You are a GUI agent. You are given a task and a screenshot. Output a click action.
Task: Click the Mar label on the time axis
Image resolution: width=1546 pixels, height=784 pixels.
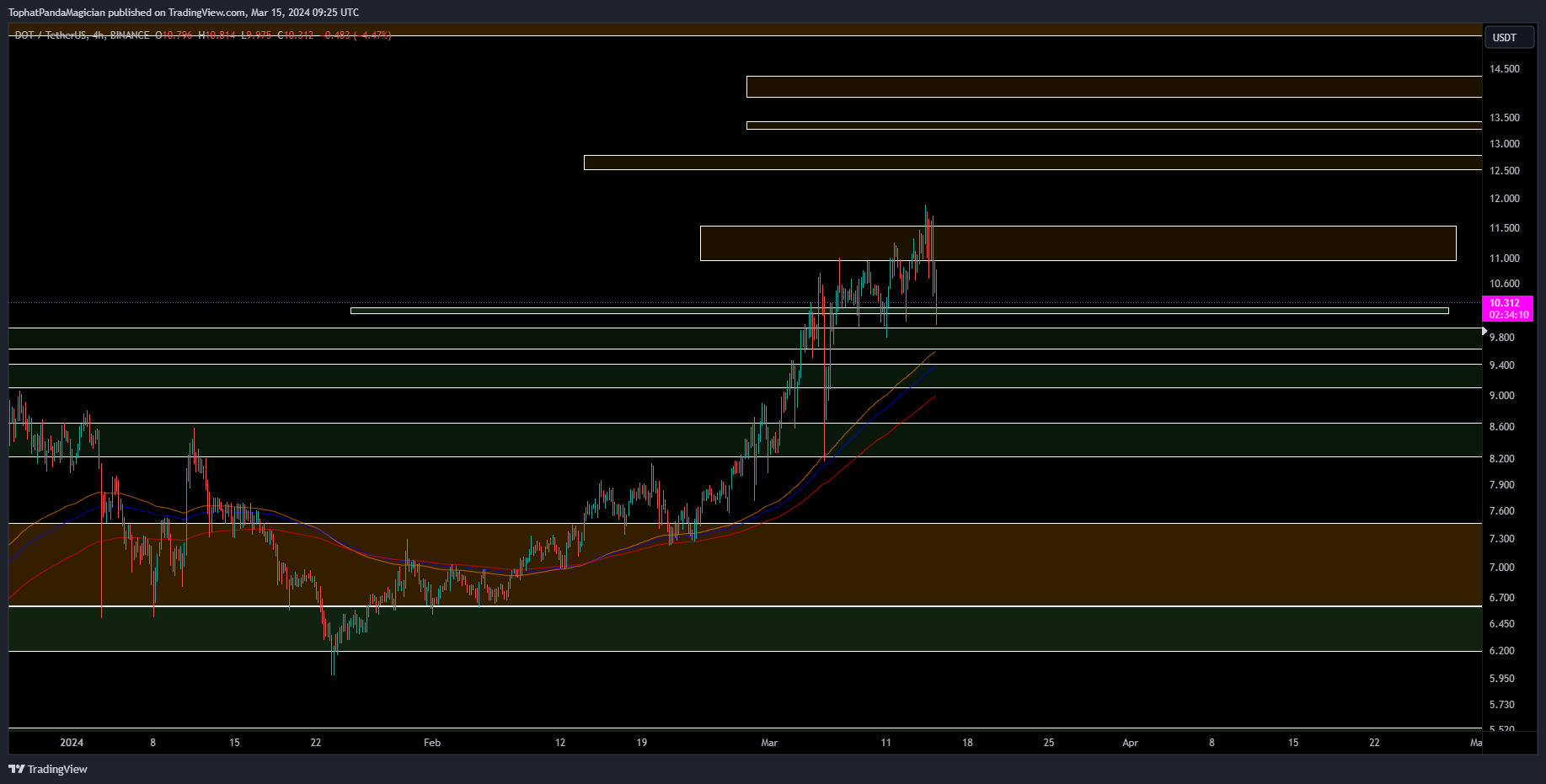[x=769, y=743]
